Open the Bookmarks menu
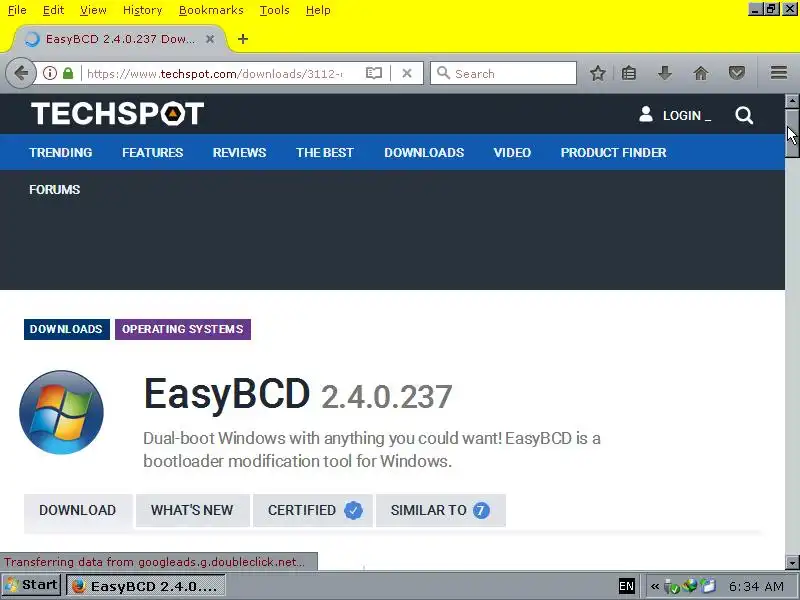The width and height of the screenshot is (800, 600). click(x=211, y=10)
